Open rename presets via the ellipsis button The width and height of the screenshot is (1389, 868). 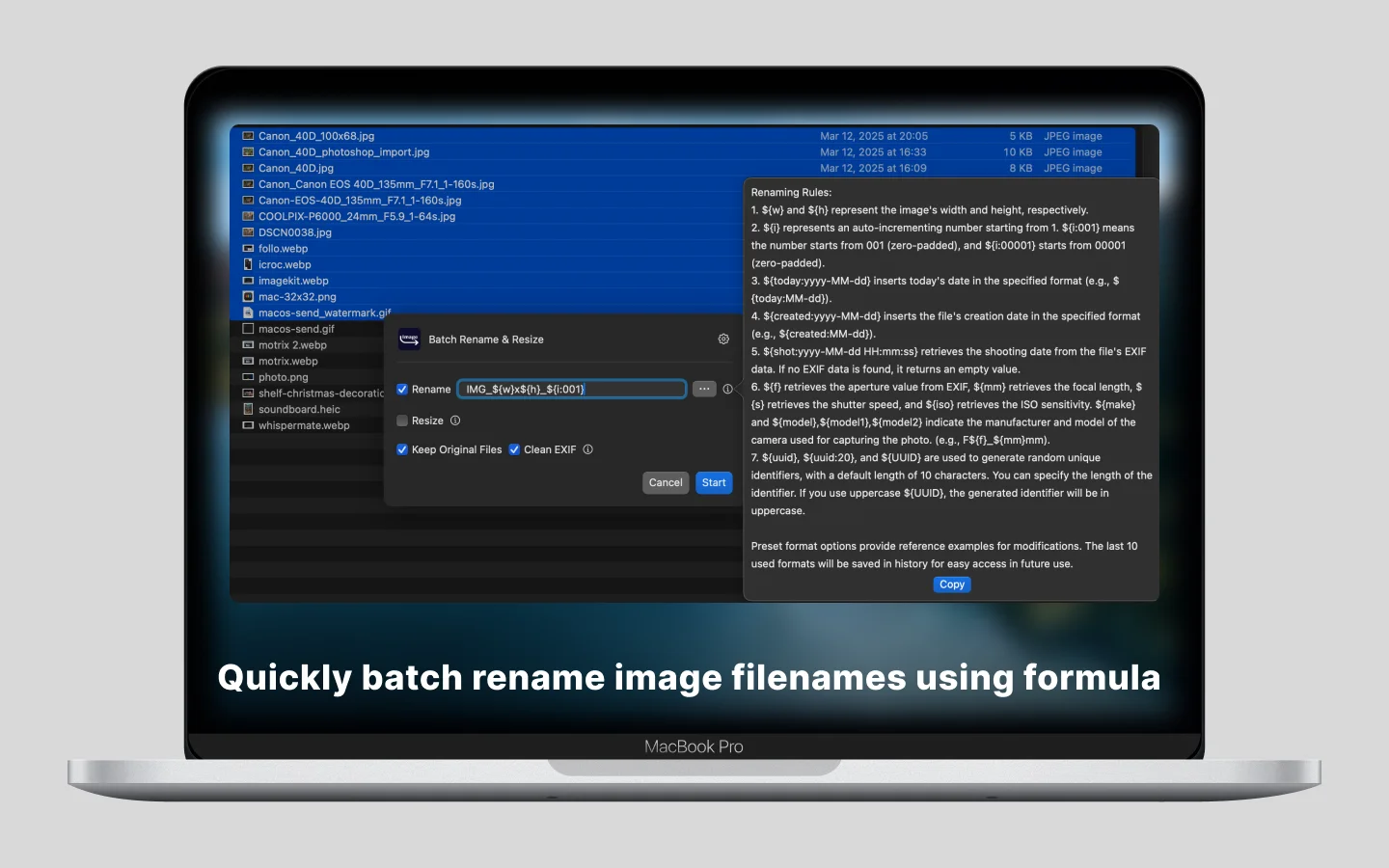(704, 390)
